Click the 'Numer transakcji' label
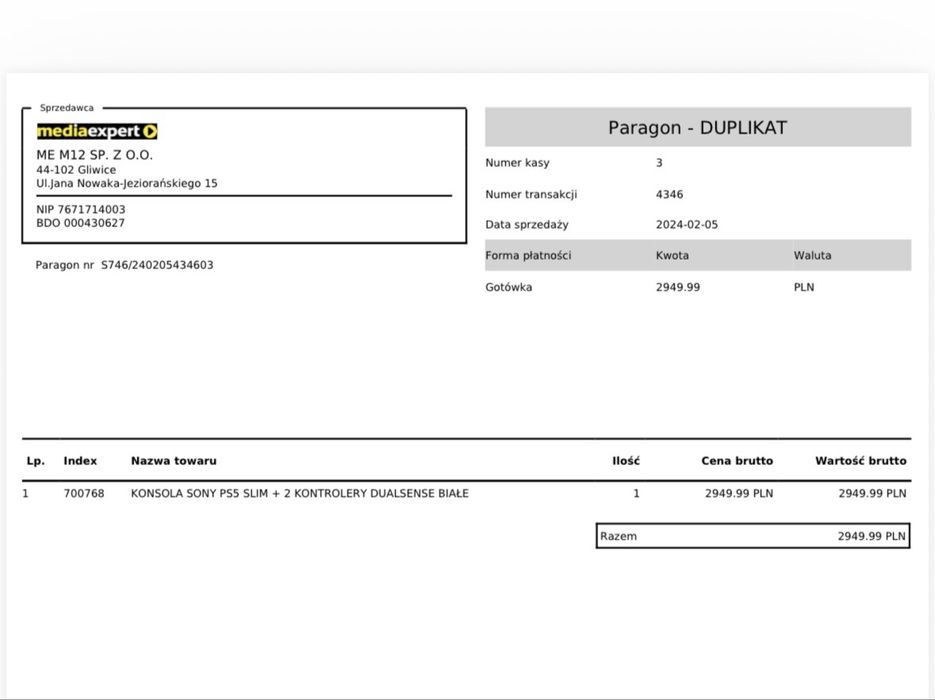 [531, 194]
